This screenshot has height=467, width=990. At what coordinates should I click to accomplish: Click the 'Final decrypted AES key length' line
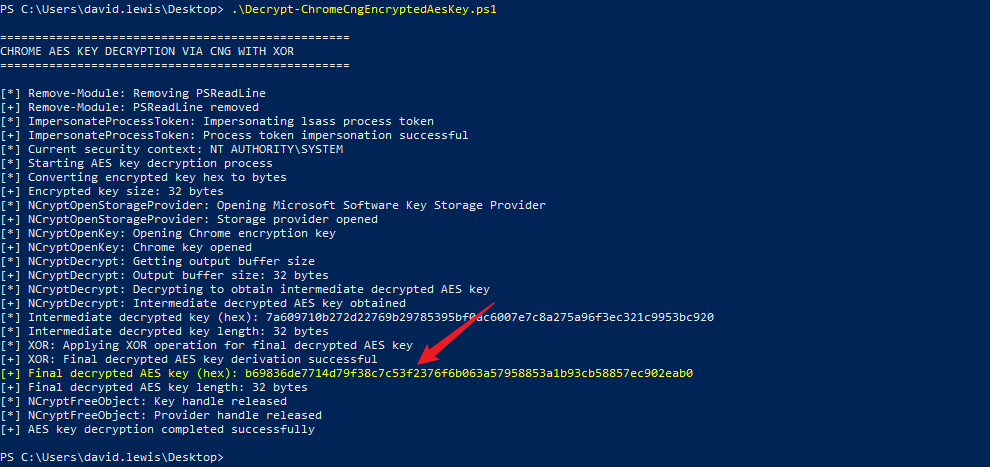(x=154, y=387)
